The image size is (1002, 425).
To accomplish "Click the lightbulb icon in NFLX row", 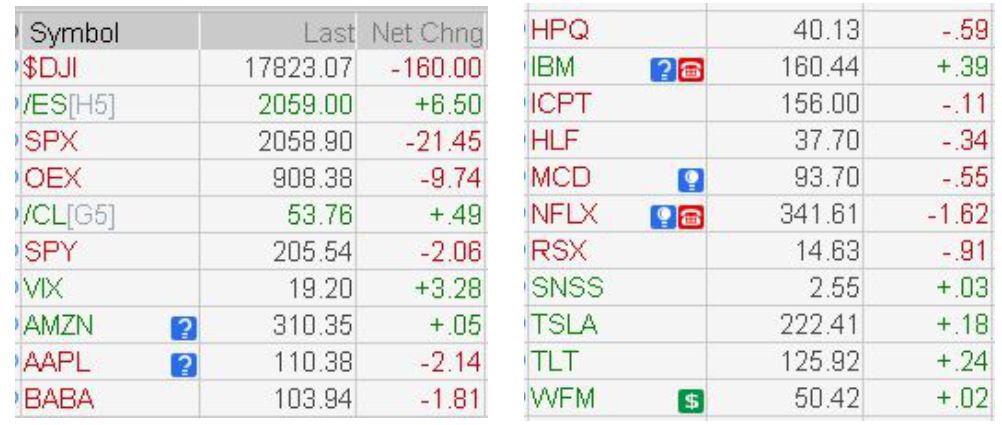I will [x=664, y=218].
